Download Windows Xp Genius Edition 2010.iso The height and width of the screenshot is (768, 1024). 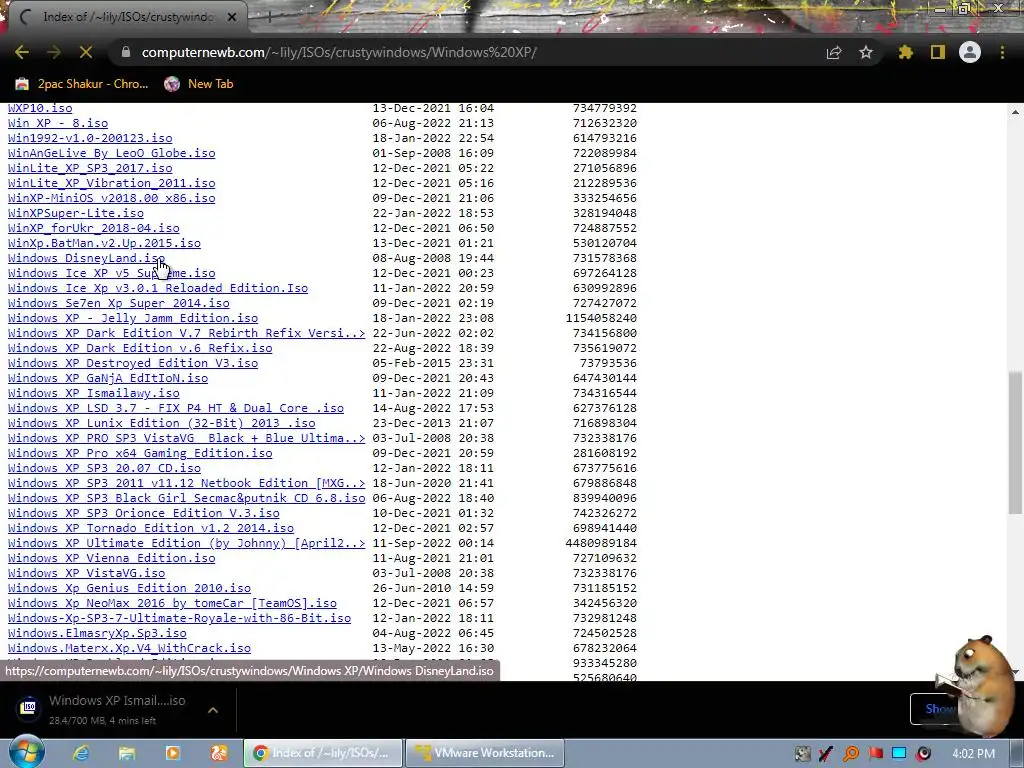click(129, 588)
